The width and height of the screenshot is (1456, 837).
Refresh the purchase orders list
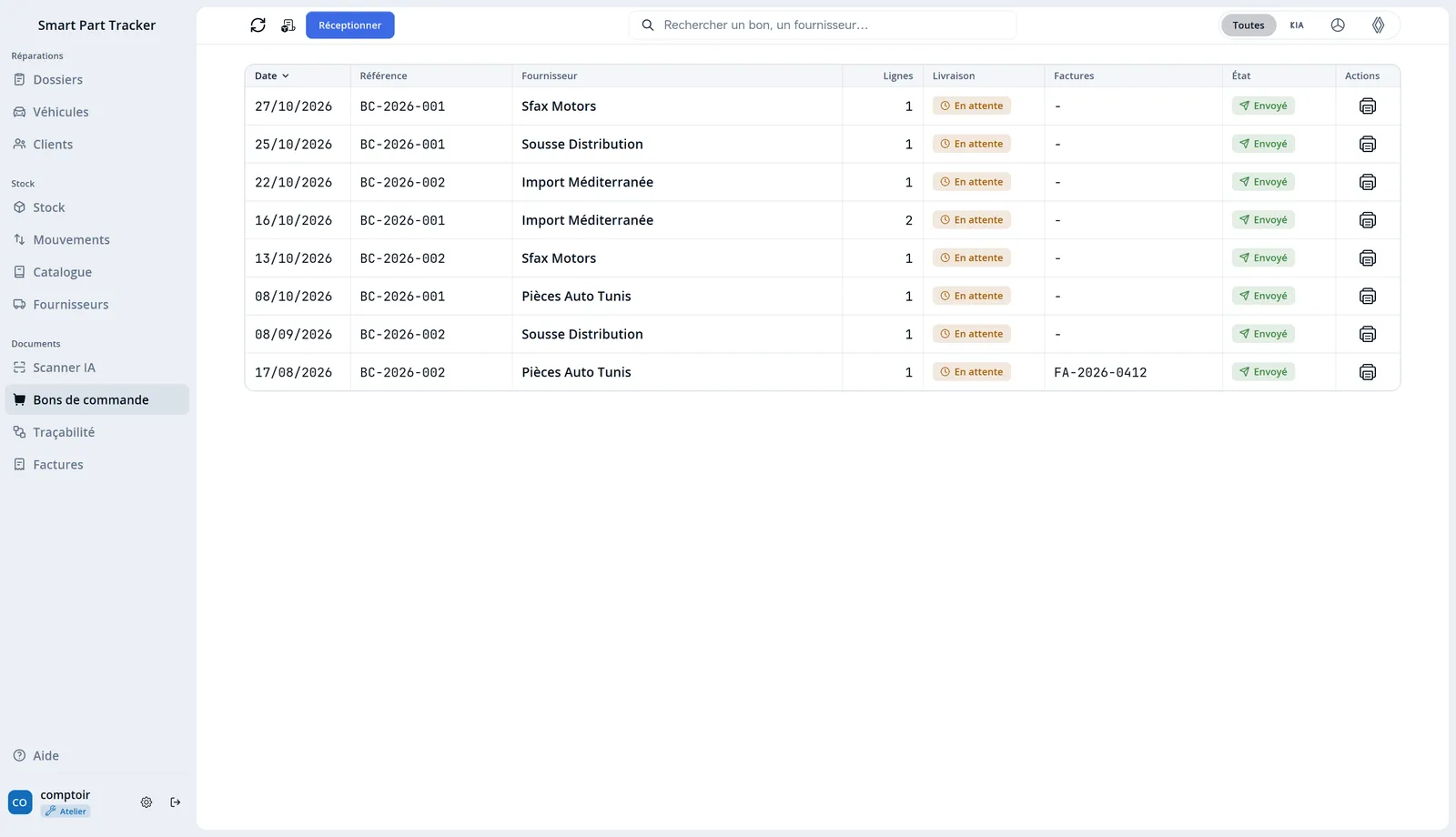[258, 25]
